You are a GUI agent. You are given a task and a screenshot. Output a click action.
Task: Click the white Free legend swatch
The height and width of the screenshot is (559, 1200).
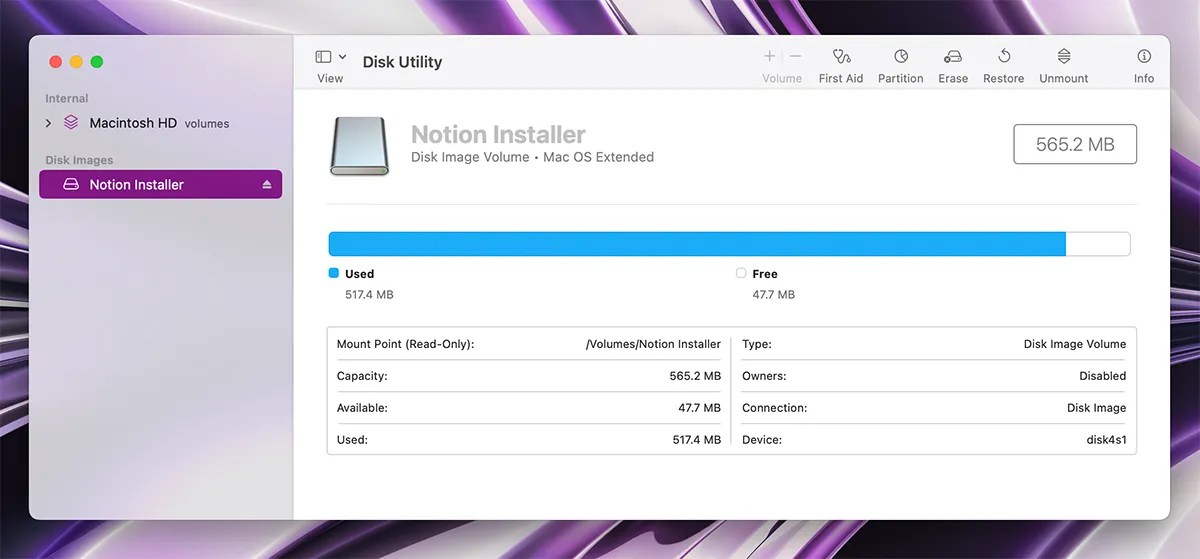pyautogui.click(x=741, y=273)
